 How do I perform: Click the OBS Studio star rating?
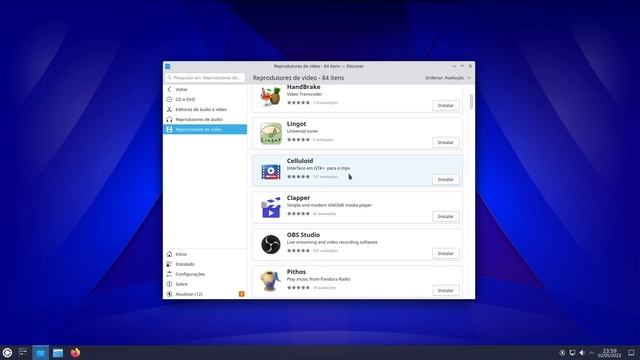coord(298,251)
